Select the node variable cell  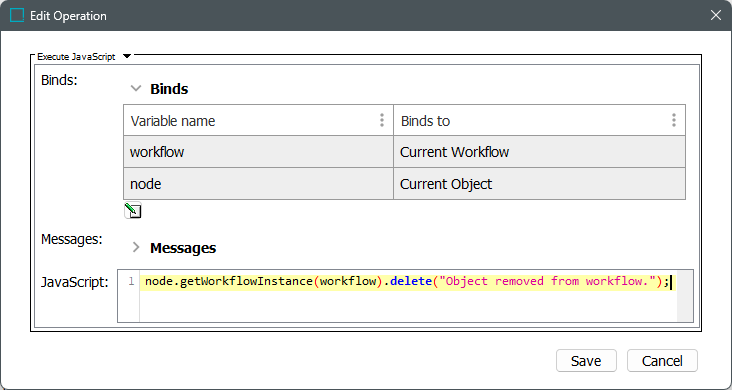click(259, 184)
